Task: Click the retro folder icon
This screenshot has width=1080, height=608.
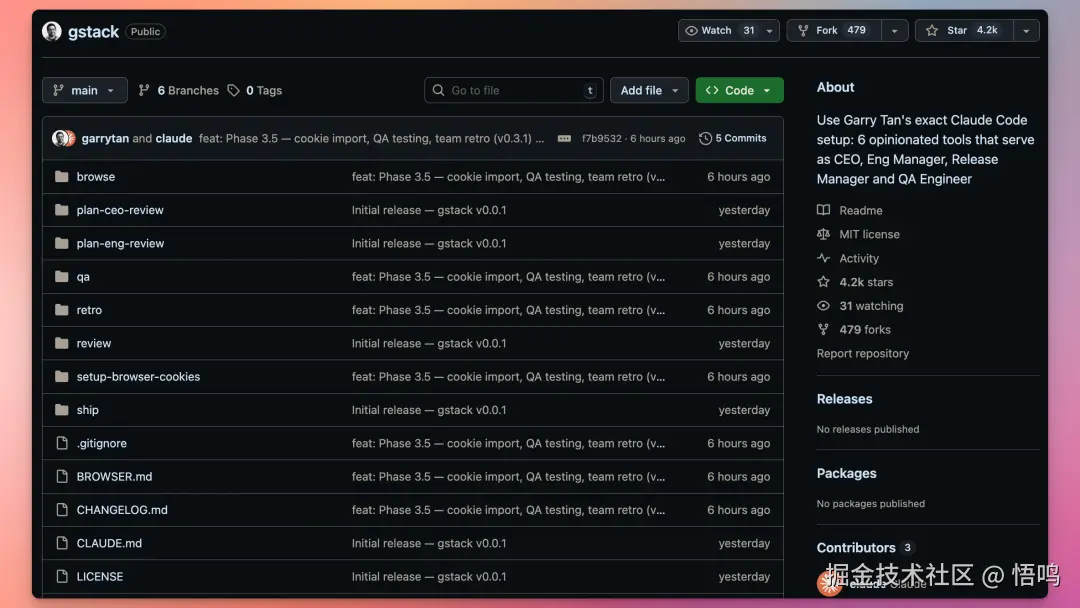Action: pos(61,310)
